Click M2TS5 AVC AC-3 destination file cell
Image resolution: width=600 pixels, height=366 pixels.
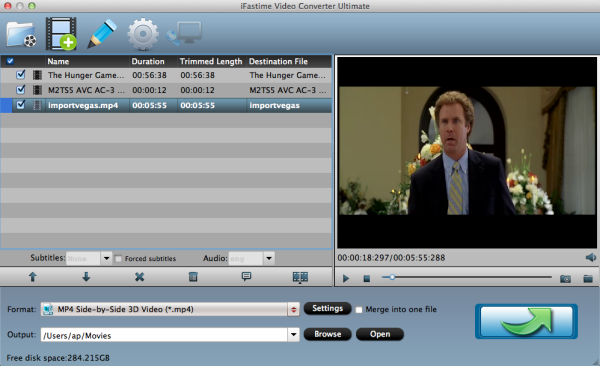pyautogui.click(x=288, y=90)
